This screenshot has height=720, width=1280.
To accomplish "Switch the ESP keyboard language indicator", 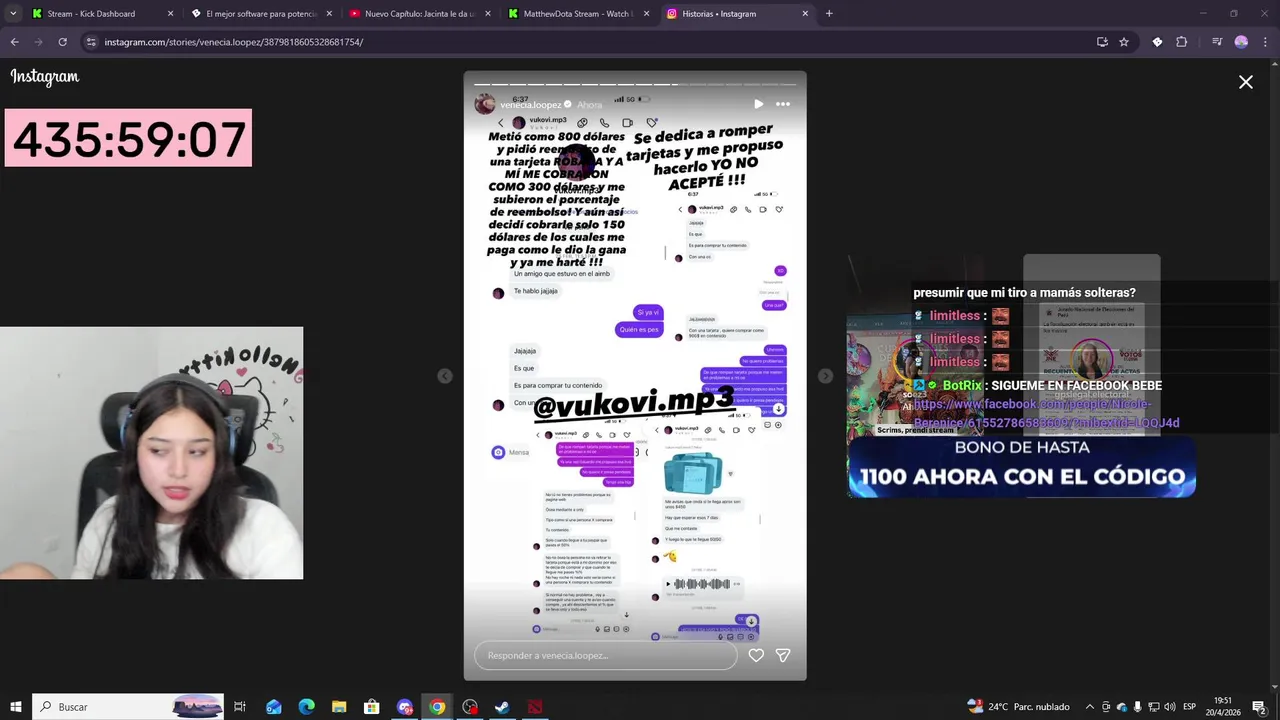I will pos(1189,707).
